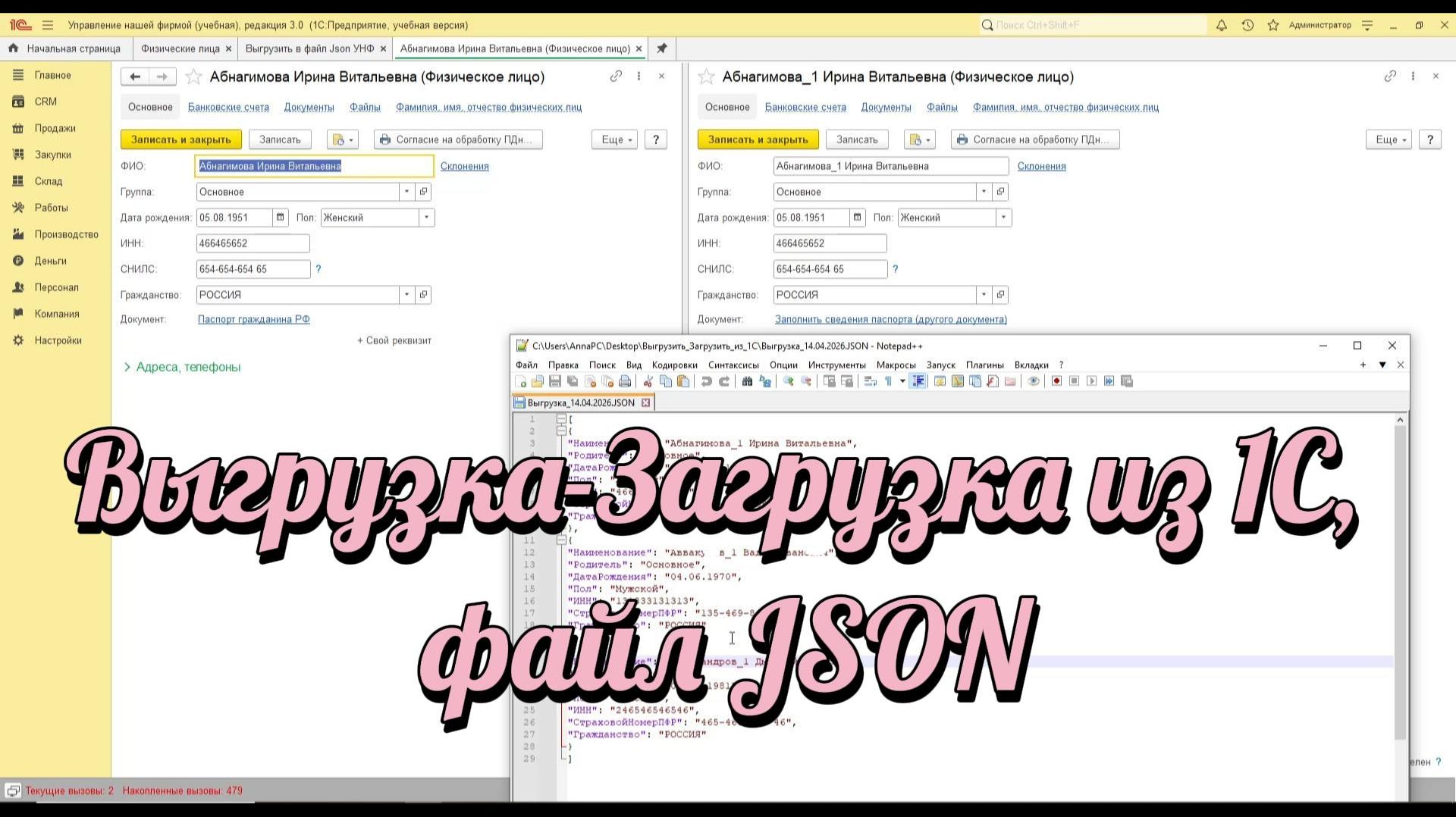Open Пол dropdown in right card
1456x817 pixels.
coord(1004,218)
